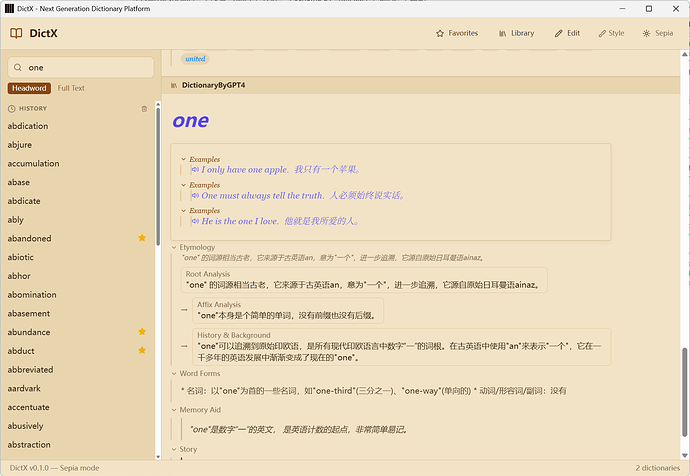Collapse the Etymology section
The image size is (690, 476).
[x=174, y=247]
